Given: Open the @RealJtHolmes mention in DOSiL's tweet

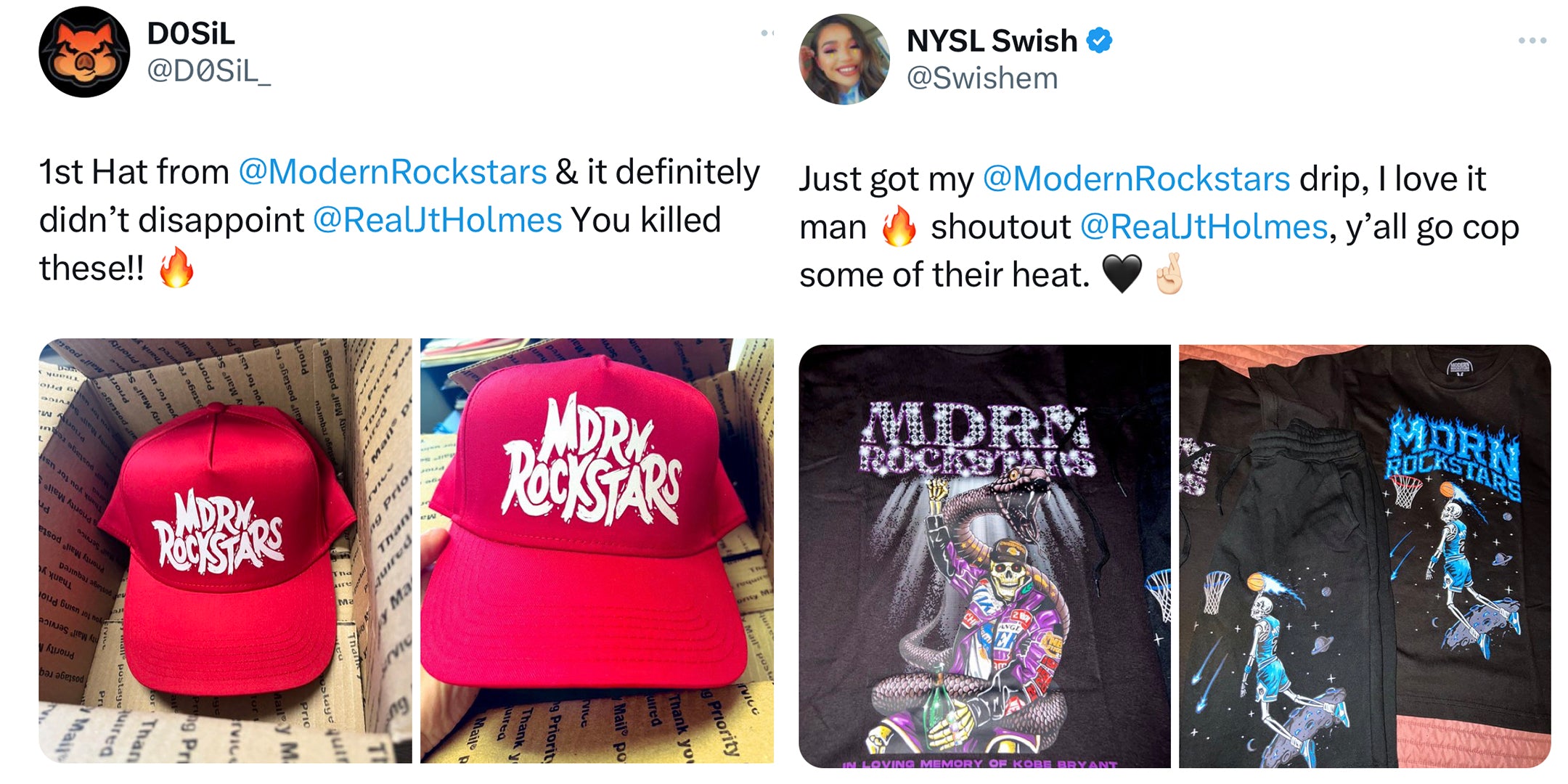Looking at the screenshot, I should 438,221.
